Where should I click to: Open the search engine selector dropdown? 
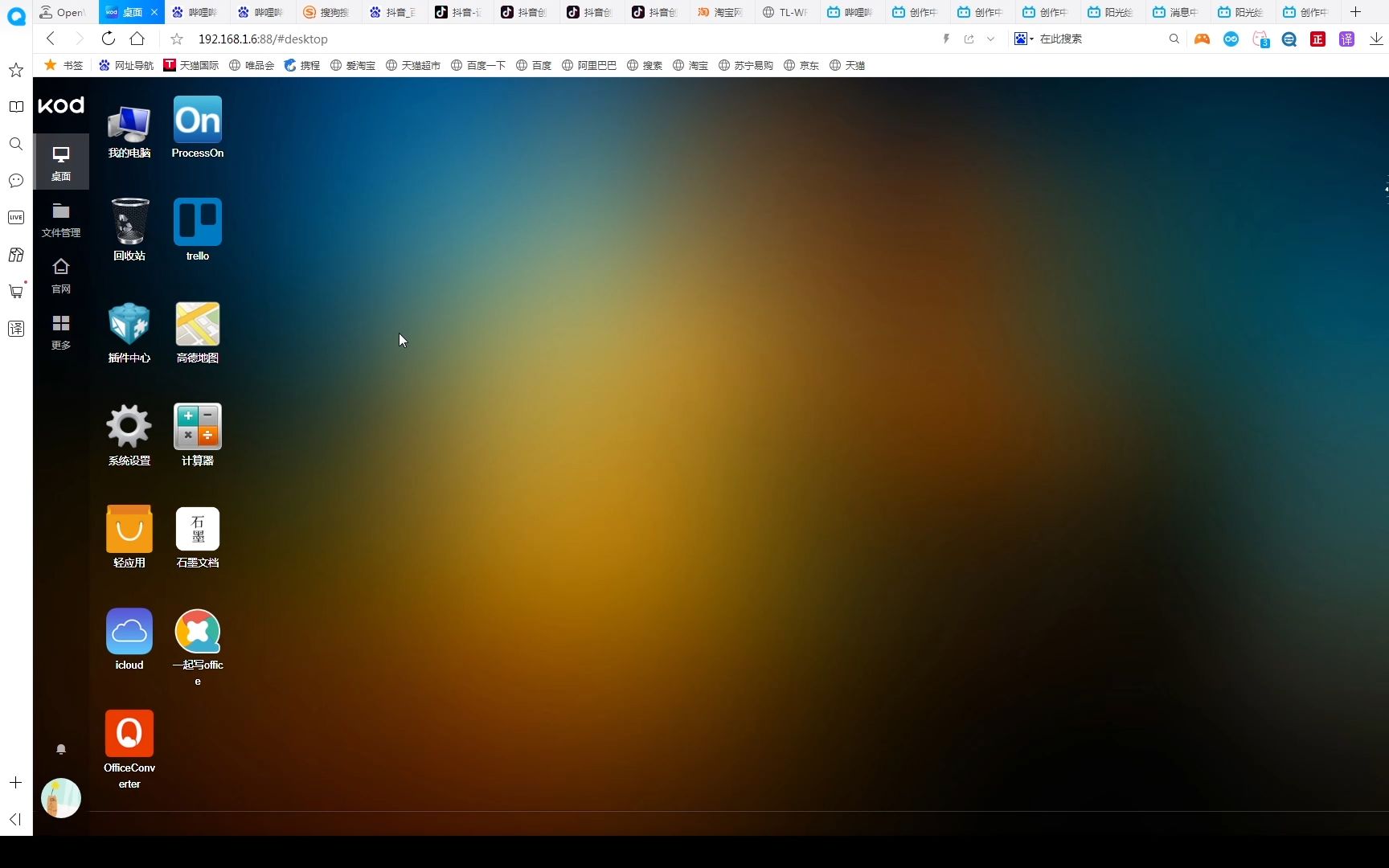pos(1024,39)
